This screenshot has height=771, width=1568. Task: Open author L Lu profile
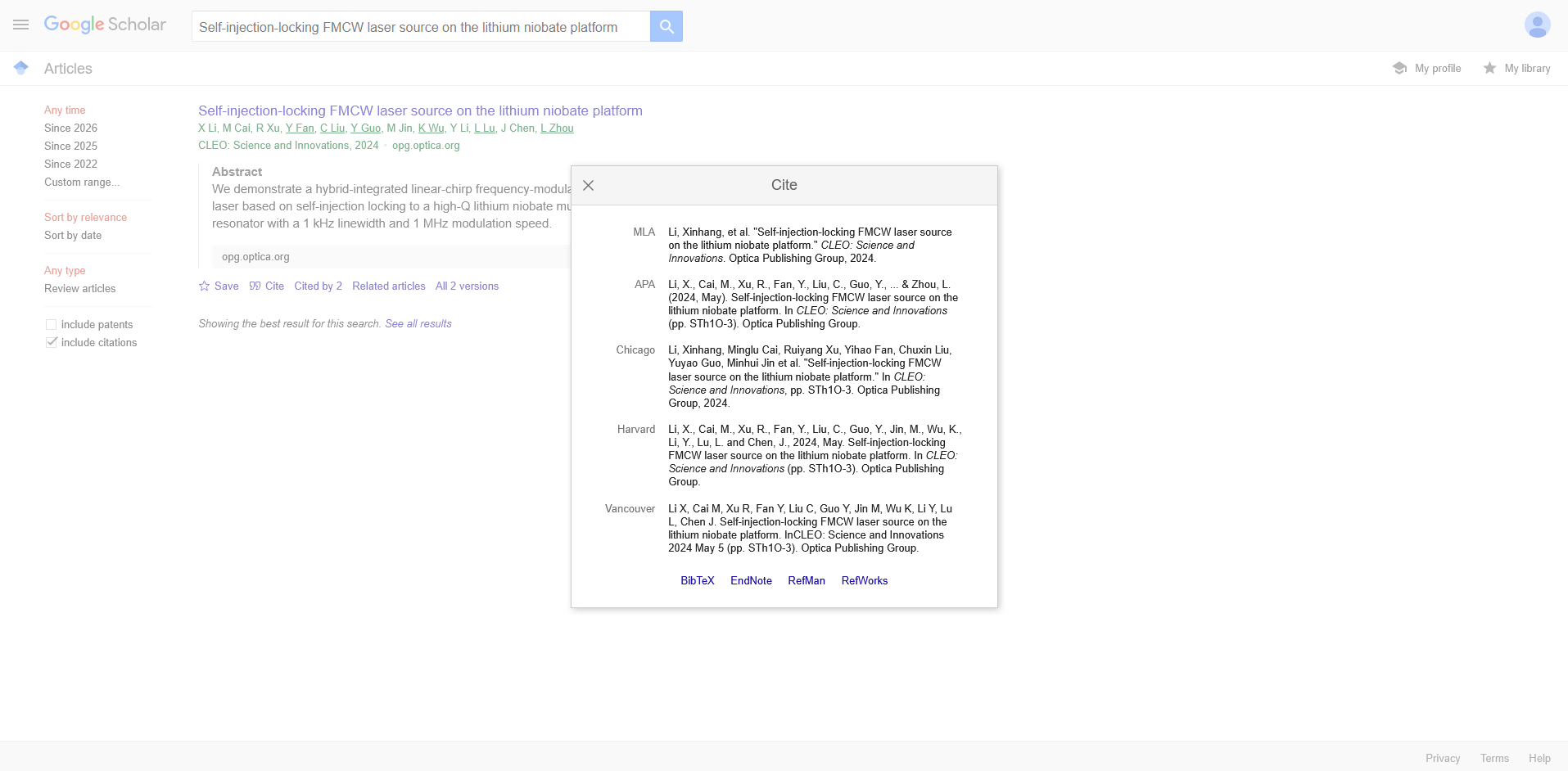click(x=485, y=128)
